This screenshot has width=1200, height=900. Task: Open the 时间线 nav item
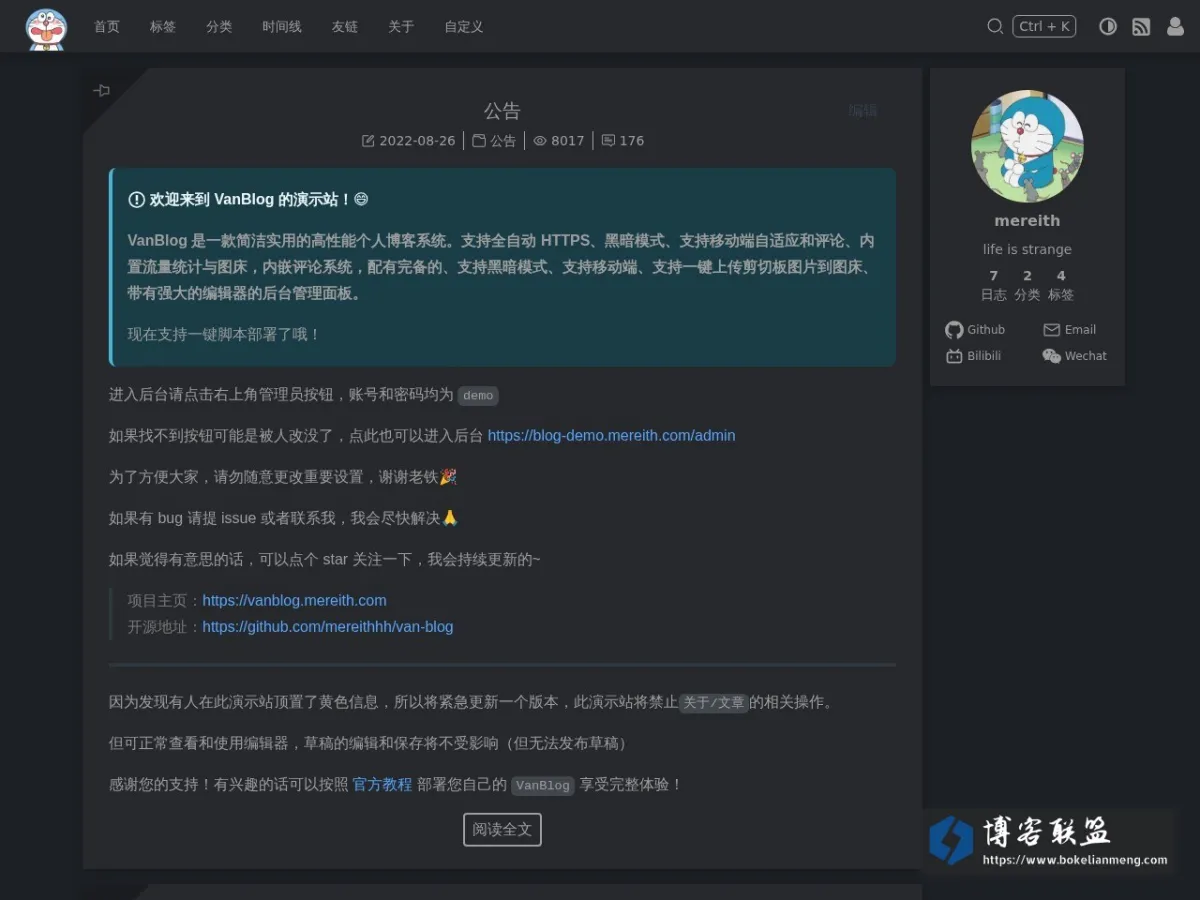point(282,27)
